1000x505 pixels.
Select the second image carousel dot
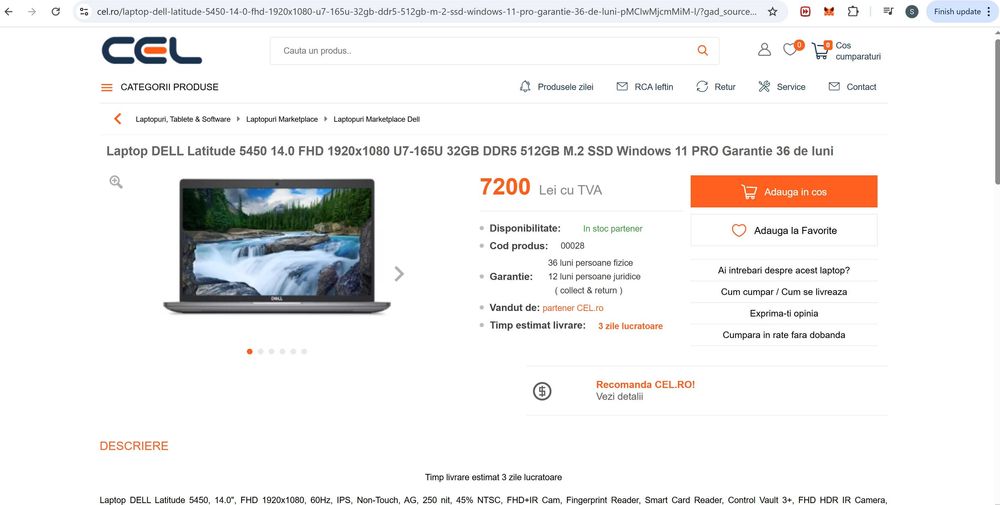(260, 351)
